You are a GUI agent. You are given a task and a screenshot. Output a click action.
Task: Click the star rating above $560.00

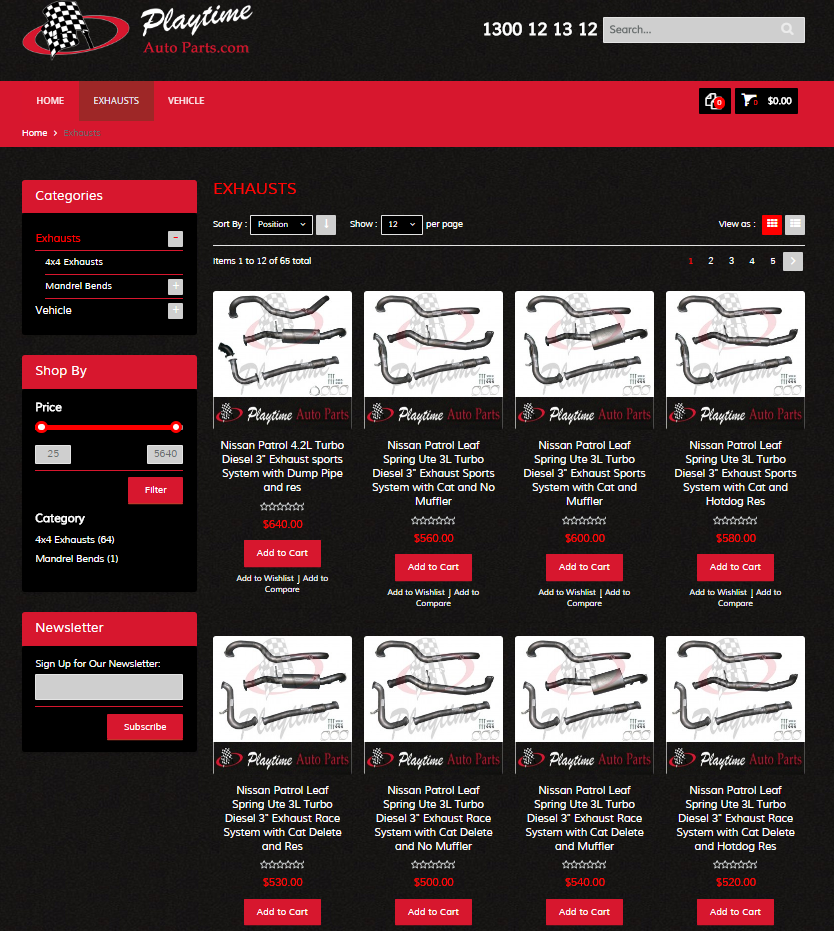[433, 521]
